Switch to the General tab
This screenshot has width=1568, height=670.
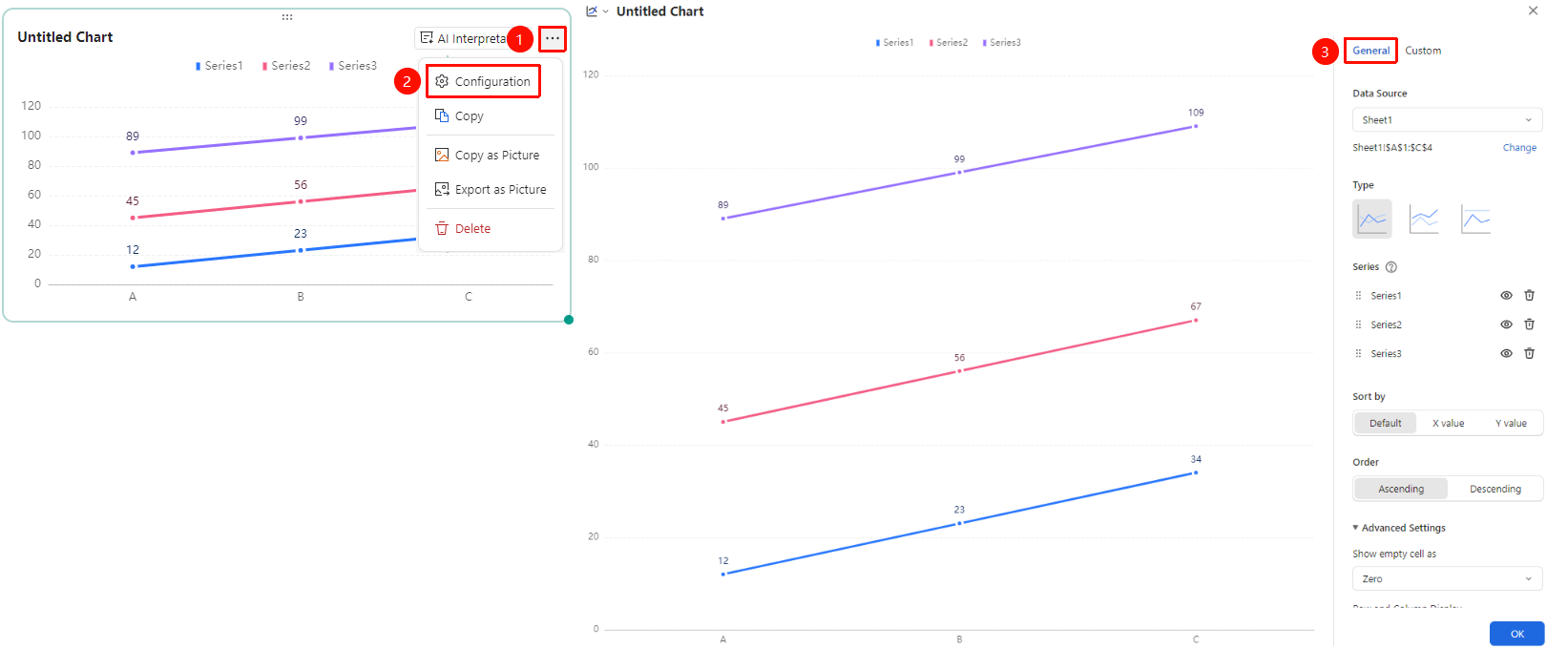click(1370, 51)
